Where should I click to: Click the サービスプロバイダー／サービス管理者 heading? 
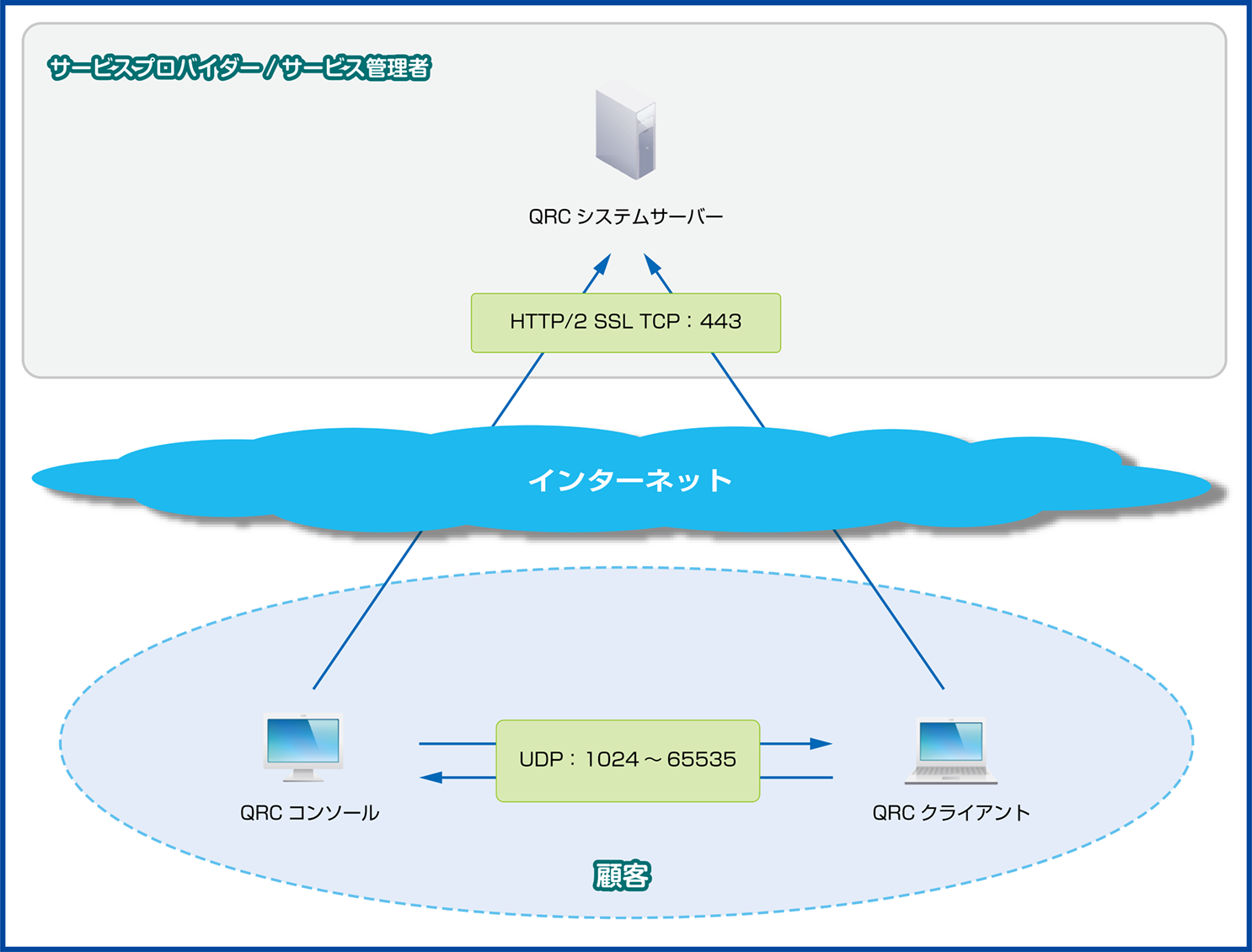click(x=239, y=68)
